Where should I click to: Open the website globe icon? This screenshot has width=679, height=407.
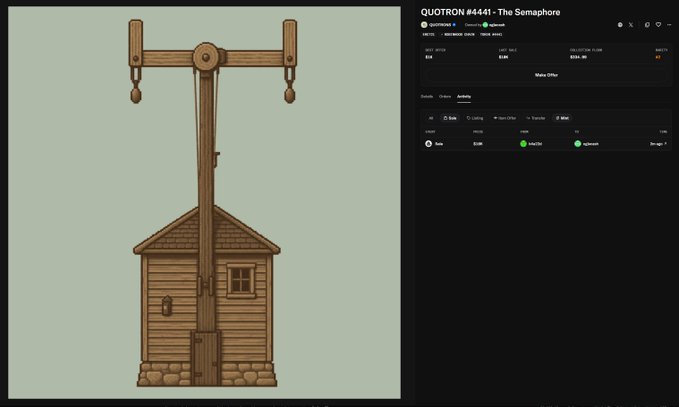pos(620,25)
